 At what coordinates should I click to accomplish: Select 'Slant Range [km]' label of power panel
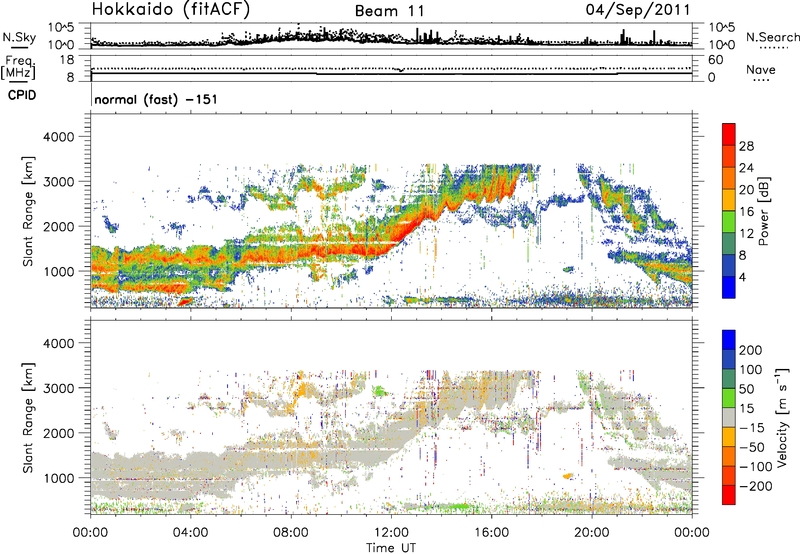coord(28,211)
